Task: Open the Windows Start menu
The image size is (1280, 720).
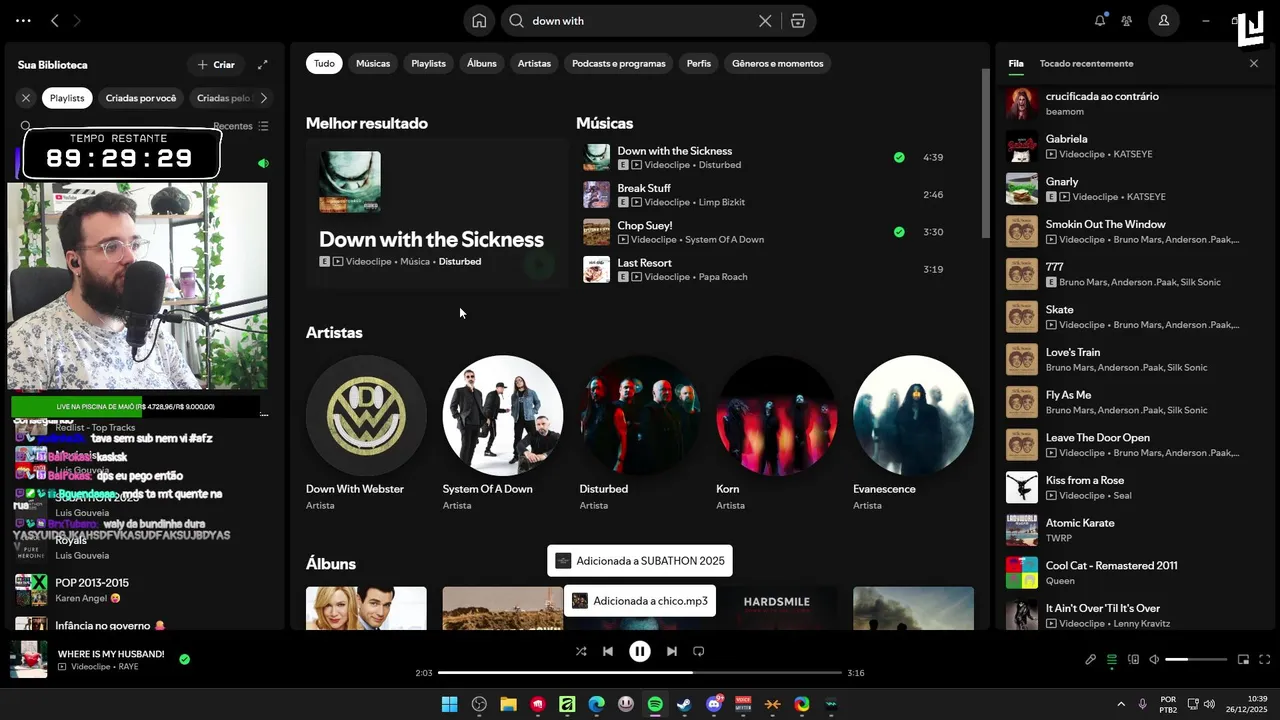Action: (450, 704)
